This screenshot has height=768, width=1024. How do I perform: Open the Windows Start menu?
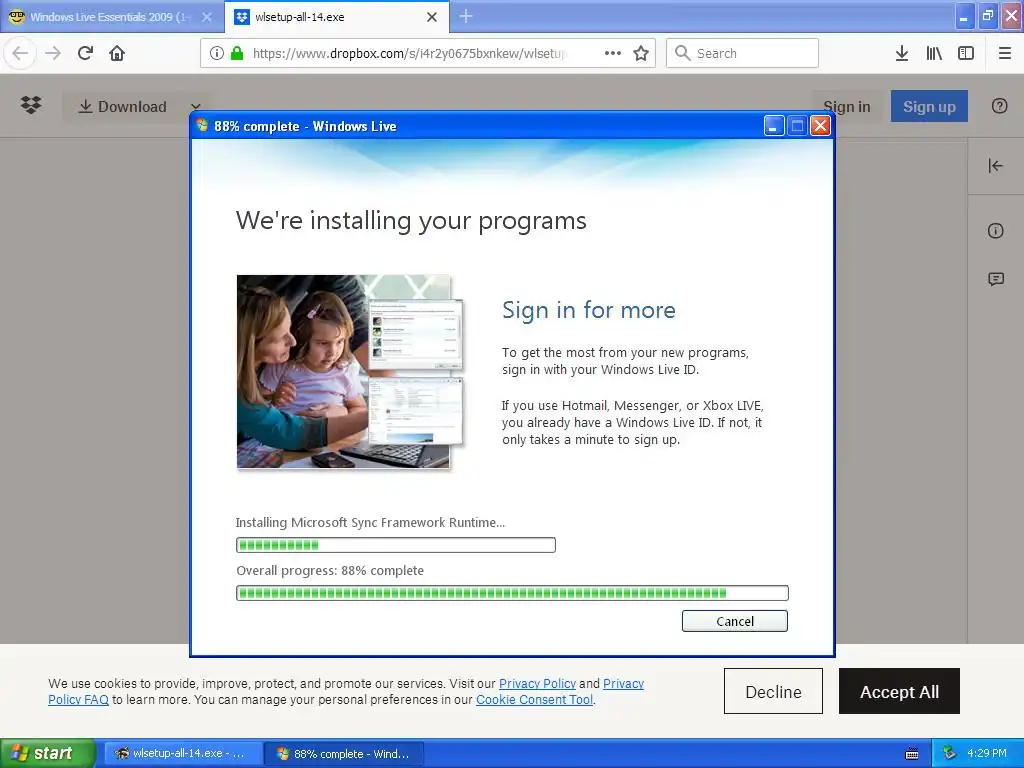pos(47,754)
